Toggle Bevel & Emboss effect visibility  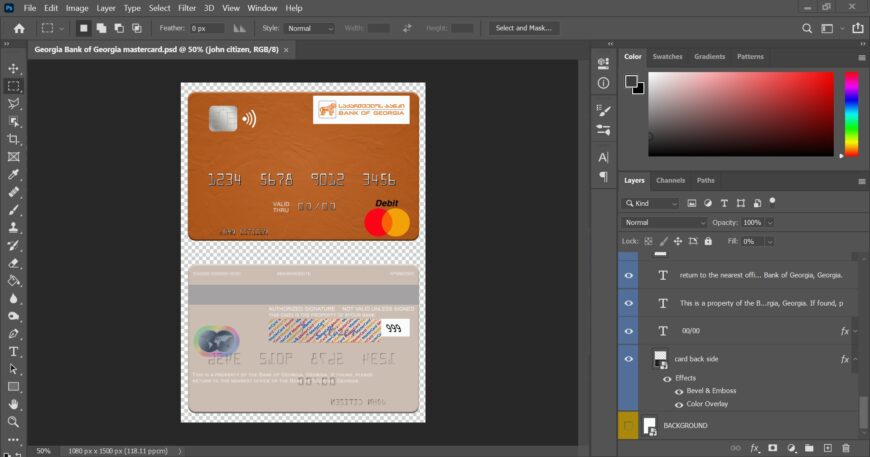(679, 392)
